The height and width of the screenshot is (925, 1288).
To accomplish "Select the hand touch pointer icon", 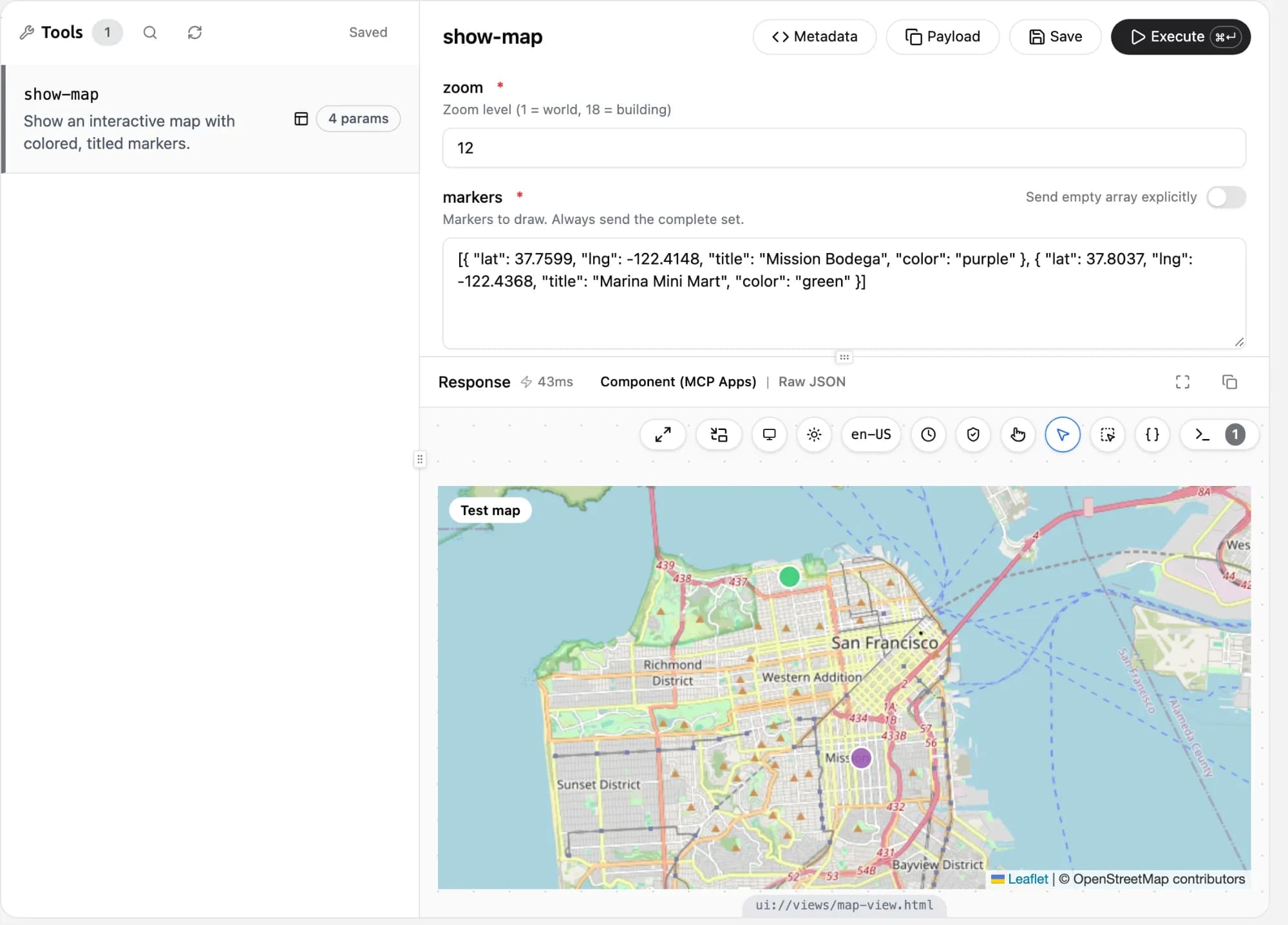I will coord(1018,434).
